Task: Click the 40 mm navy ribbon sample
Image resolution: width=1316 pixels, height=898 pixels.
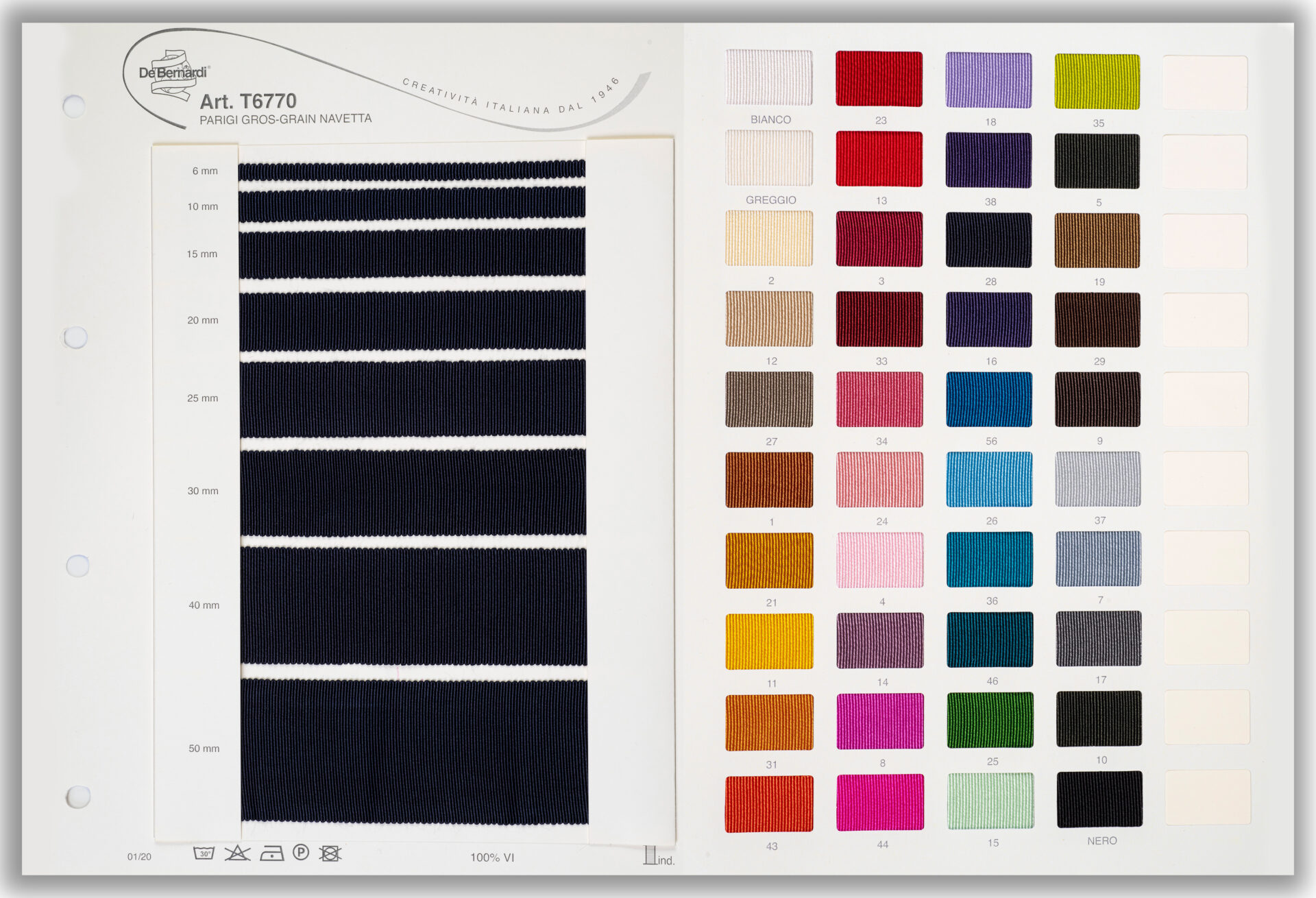Action: pos(413,606)
